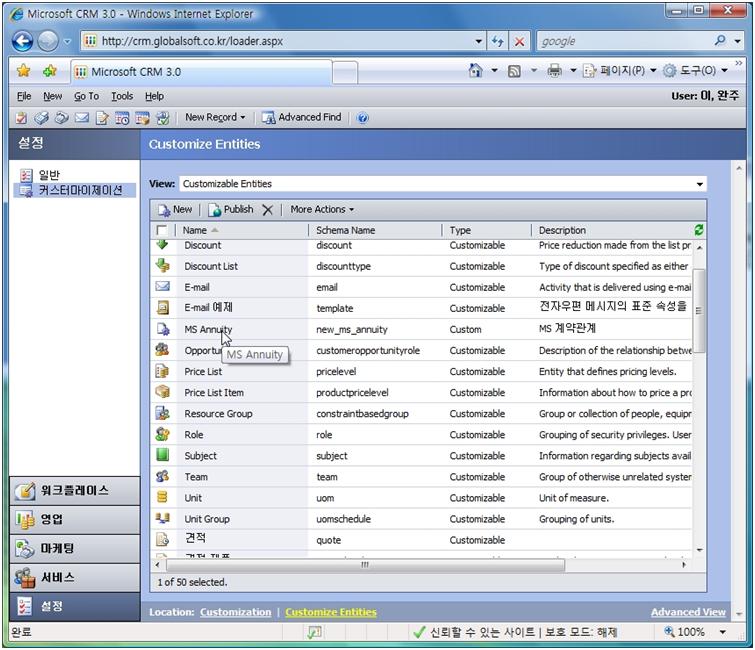Screen dimensions: 755x650
Task: Open the Tools menu
Action: click(x=122, y=96)
